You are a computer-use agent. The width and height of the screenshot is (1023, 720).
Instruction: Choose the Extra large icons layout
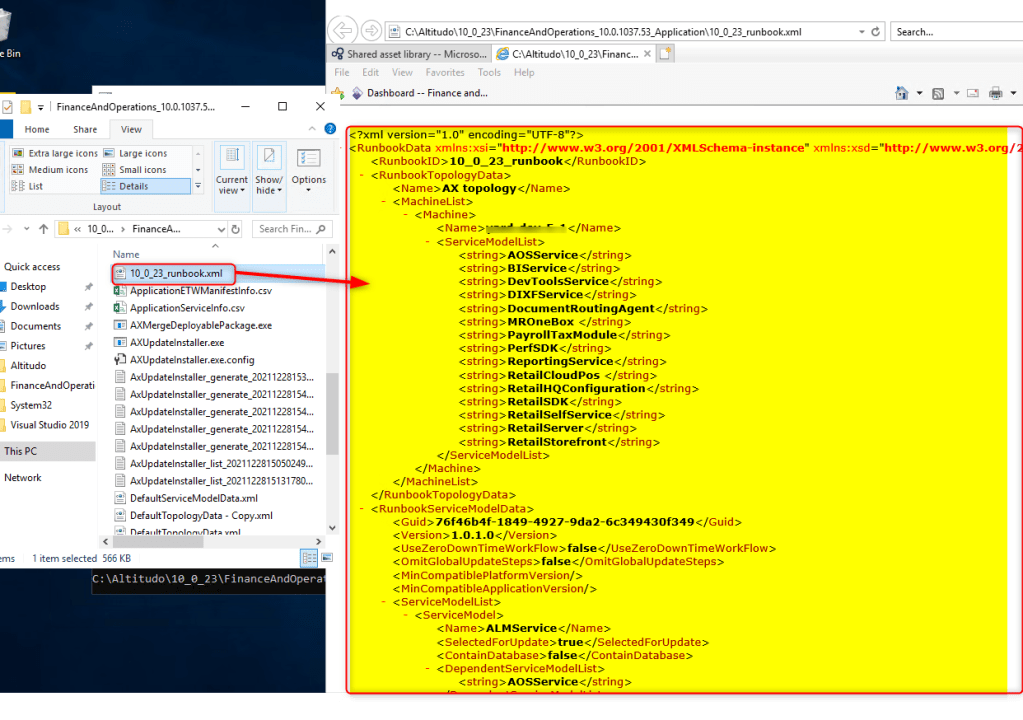tap(62, 153)
